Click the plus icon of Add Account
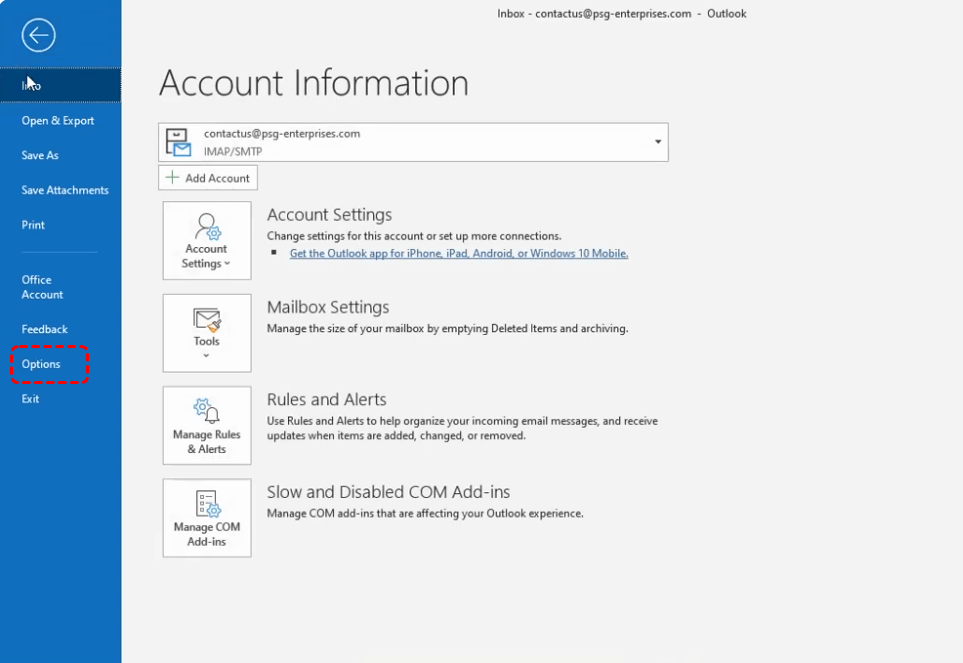The image size is (963, 663). click(173, 177)
